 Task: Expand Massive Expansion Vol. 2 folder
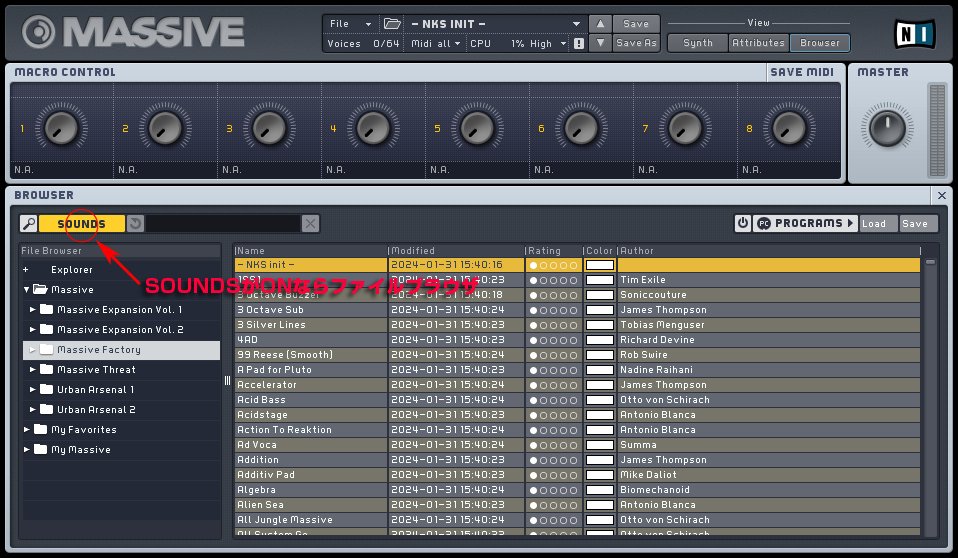click(33, 329)
